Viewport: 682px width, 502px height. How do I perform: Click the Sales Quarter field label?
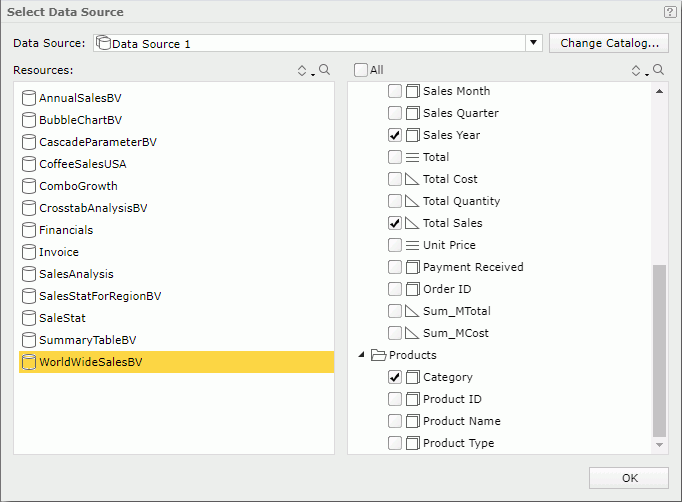461,113
